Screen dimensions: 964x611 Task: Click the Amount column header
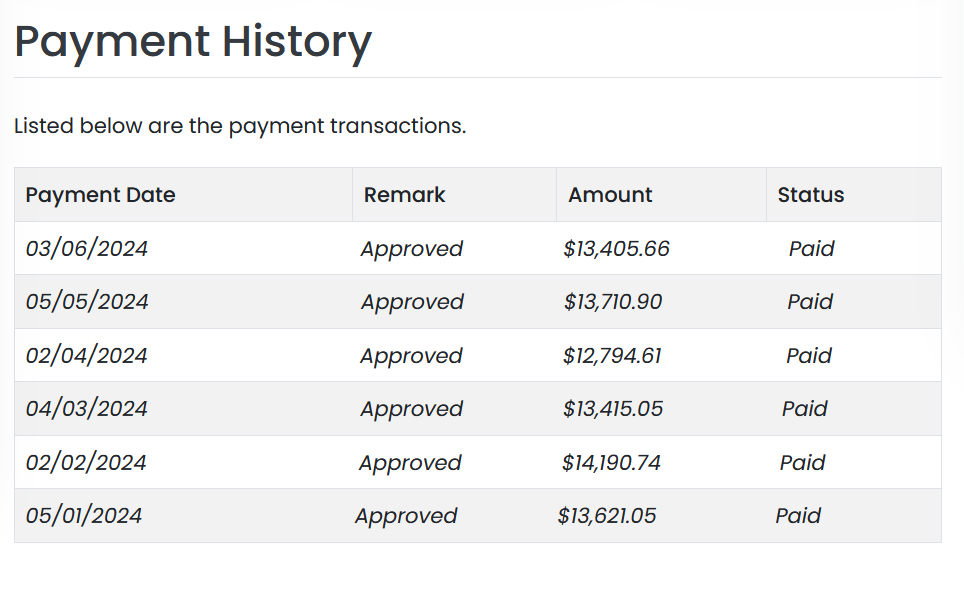(610, 195)
